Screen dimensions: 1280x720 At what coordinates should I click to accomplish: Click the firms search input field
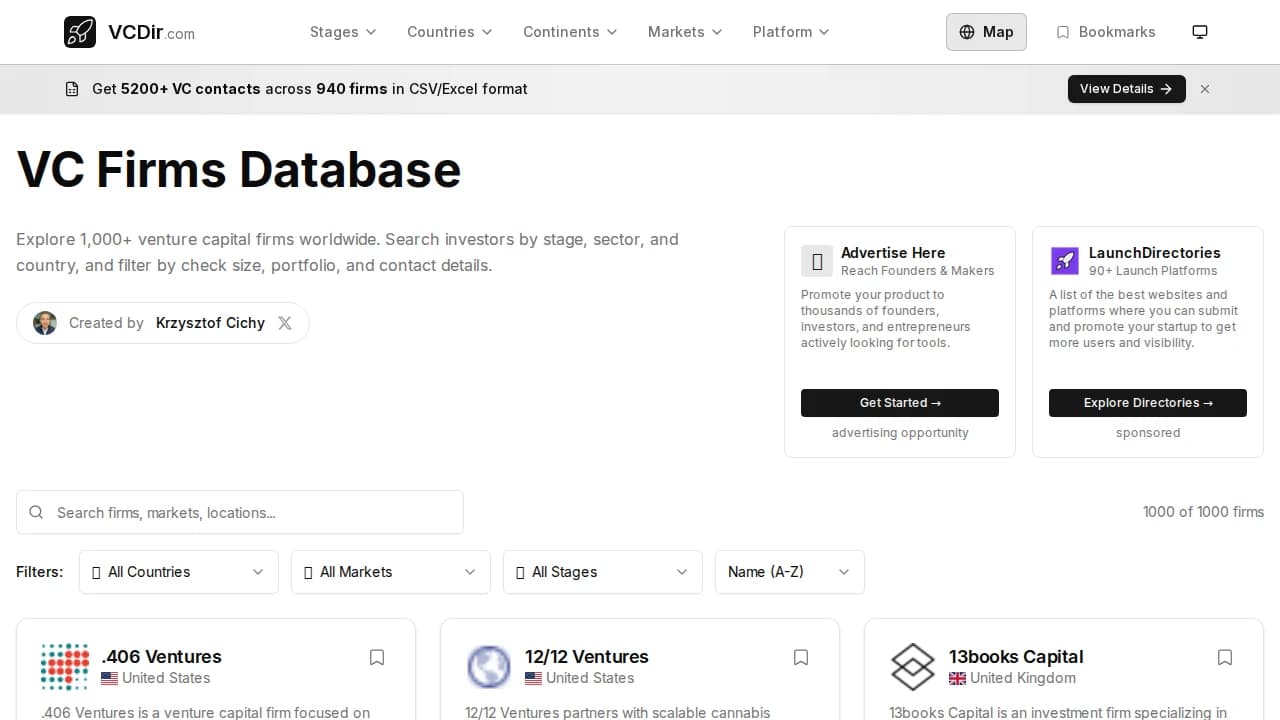click(x=240, y=512)
